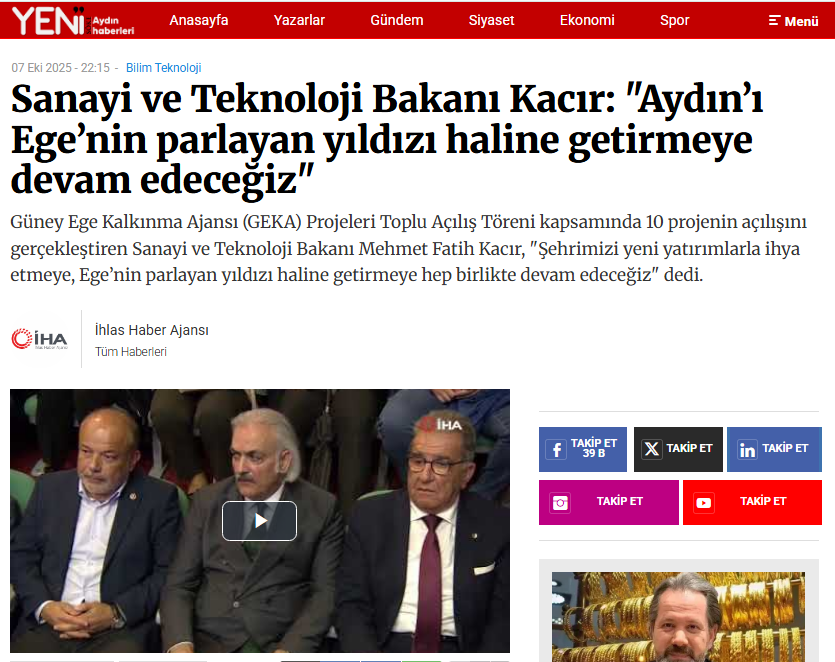Click the article headline about Bakan Kacır
Screen dimensions: 835x662
[x=387, y=140]
